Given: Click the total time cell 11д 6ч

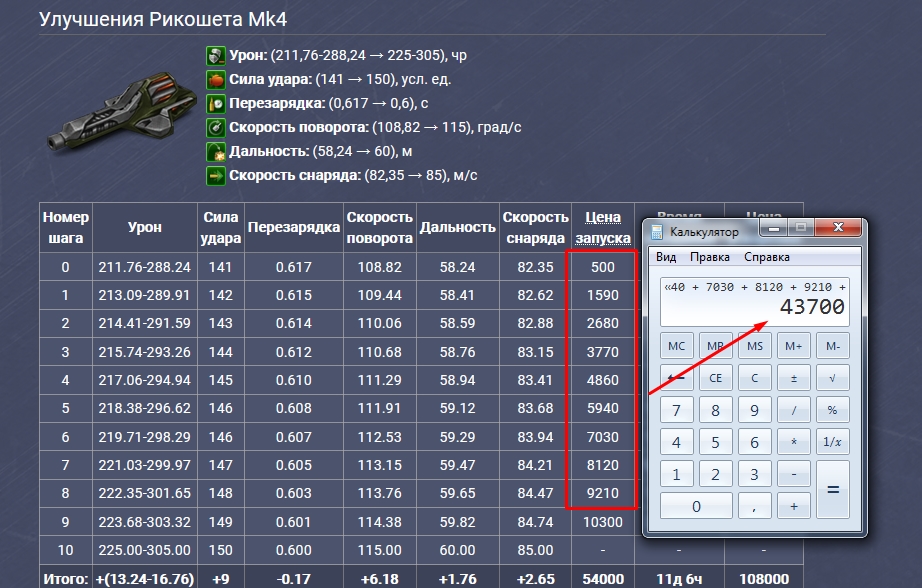Looking at the screenshot, I should 679,579.
